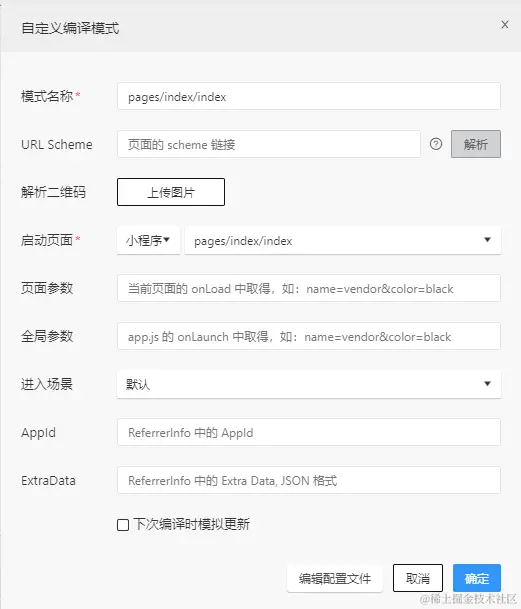Focus the 模式名称 input field

tap(309, 96)
